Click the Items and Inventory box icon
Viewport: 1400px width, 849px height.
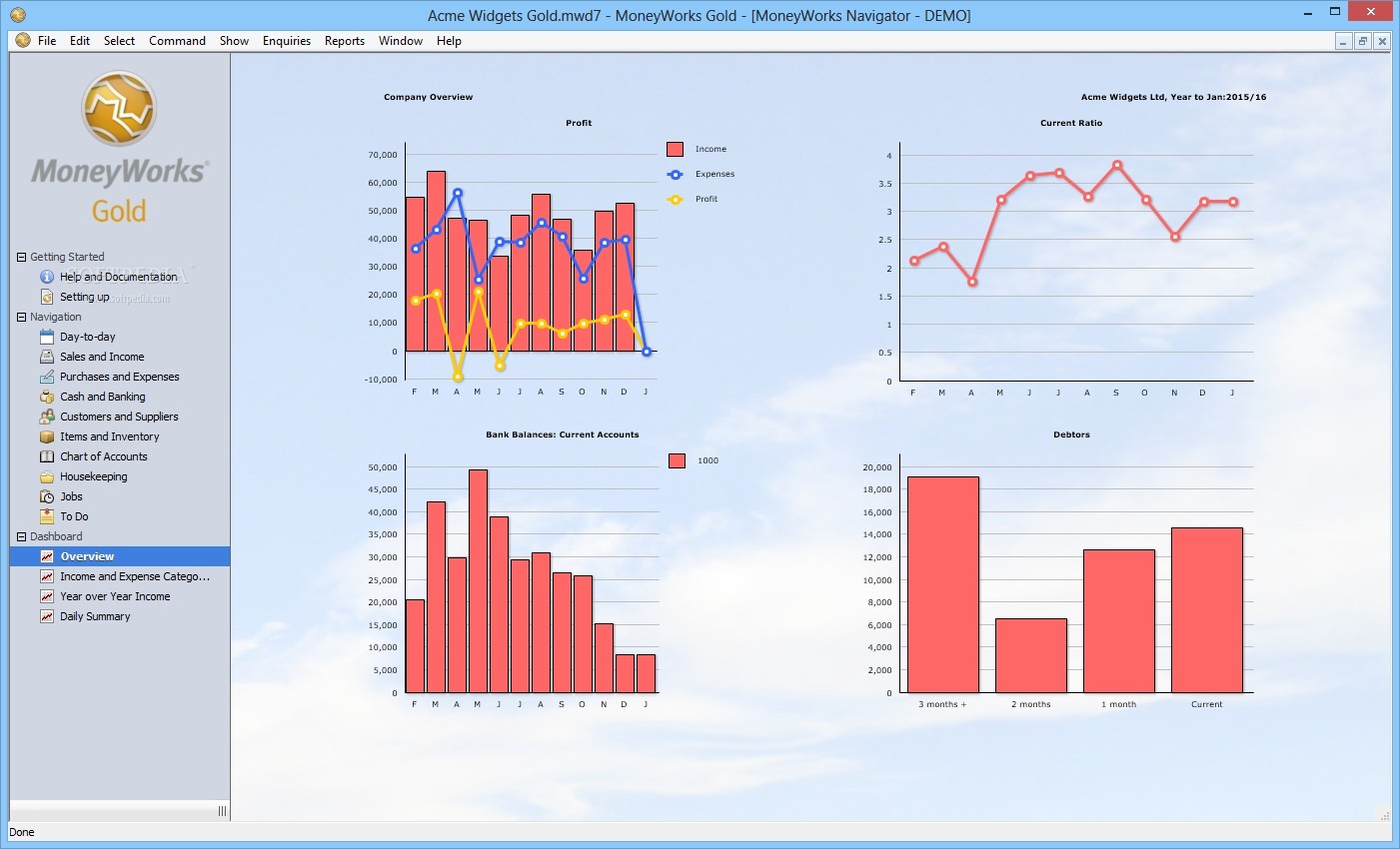(47, 436)
